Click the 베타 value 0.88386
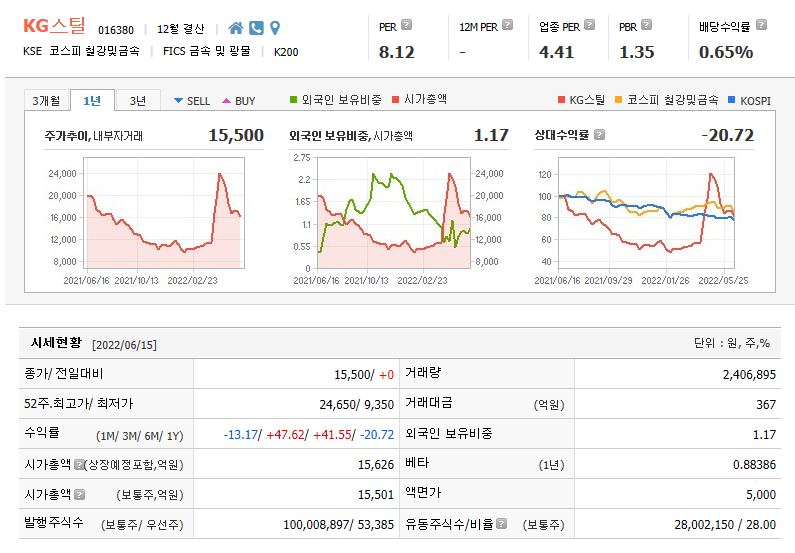Image resolution: width=795 pixels, height=553 pixels. coord(754,464)
